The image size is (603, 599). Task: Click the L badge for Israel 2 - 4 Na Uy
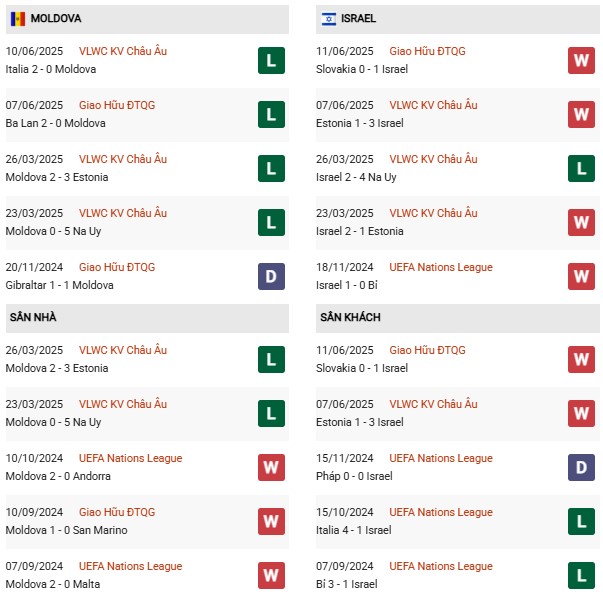pyautogui.click(x=581, y=169)
